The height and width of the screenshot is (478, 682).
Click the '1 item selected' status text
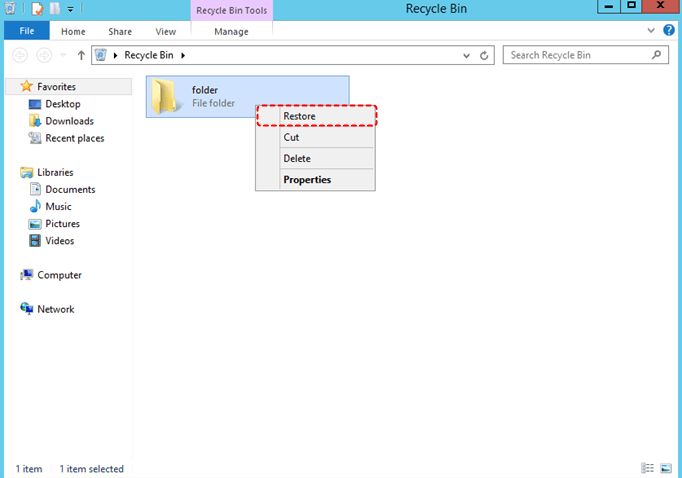(x=91, y=469)
